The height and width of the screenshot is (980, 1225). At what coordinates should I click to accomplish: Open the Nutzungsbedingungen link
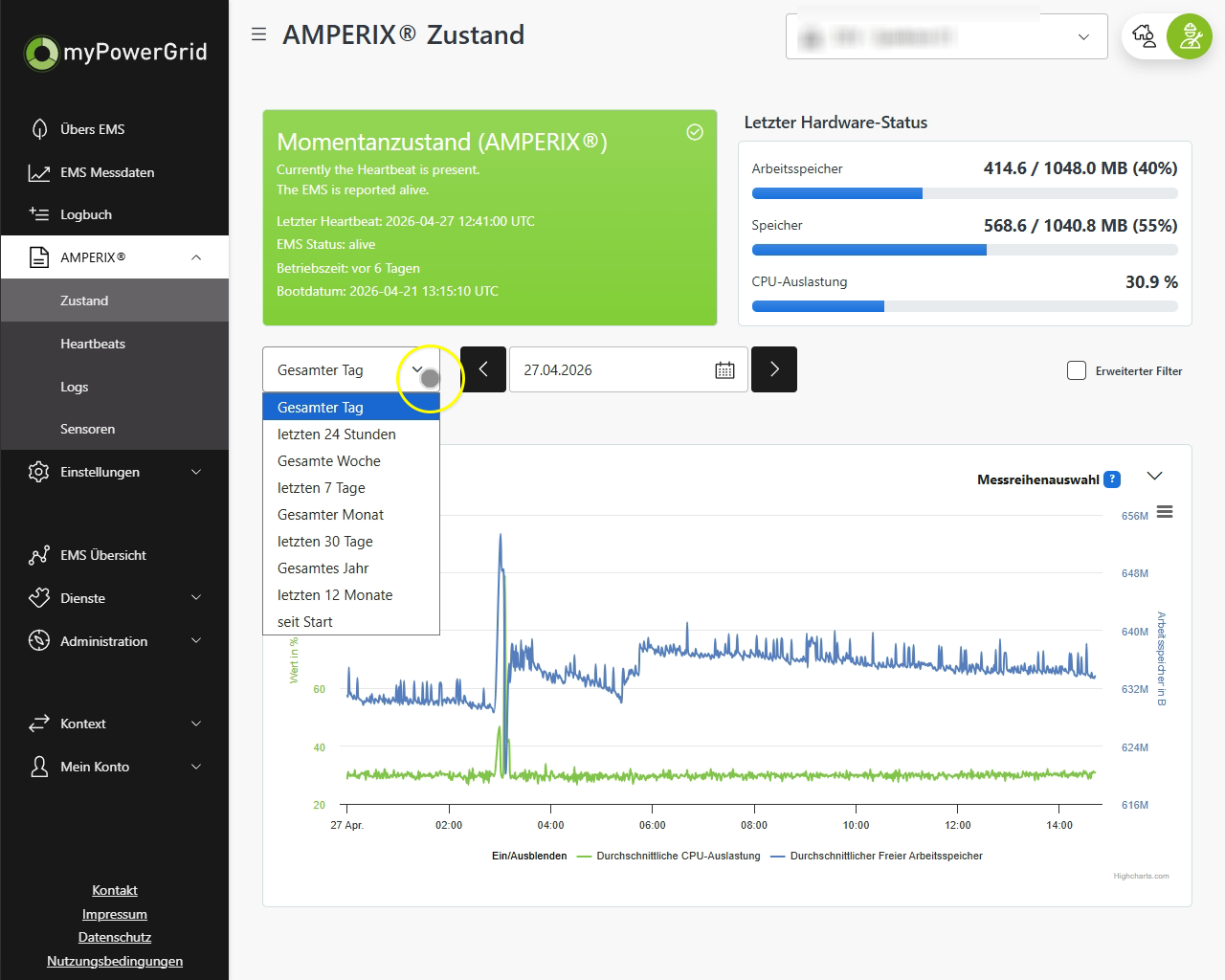click(115, 961)
